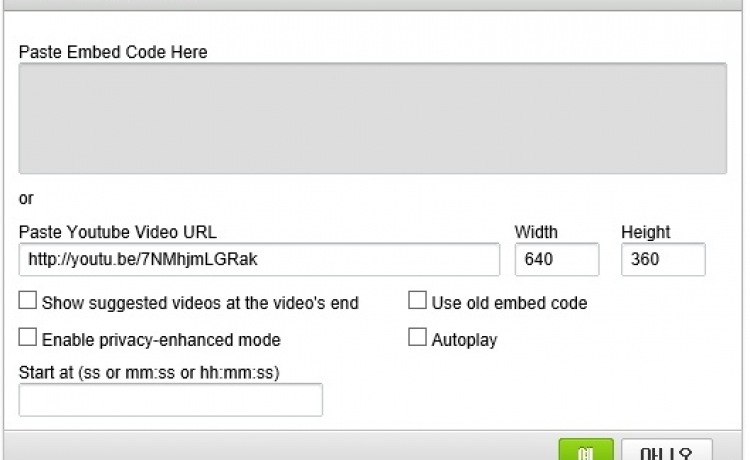The image size is (750, 460).
Task: Click the "Height" field label
Action: tap(646, 232)
